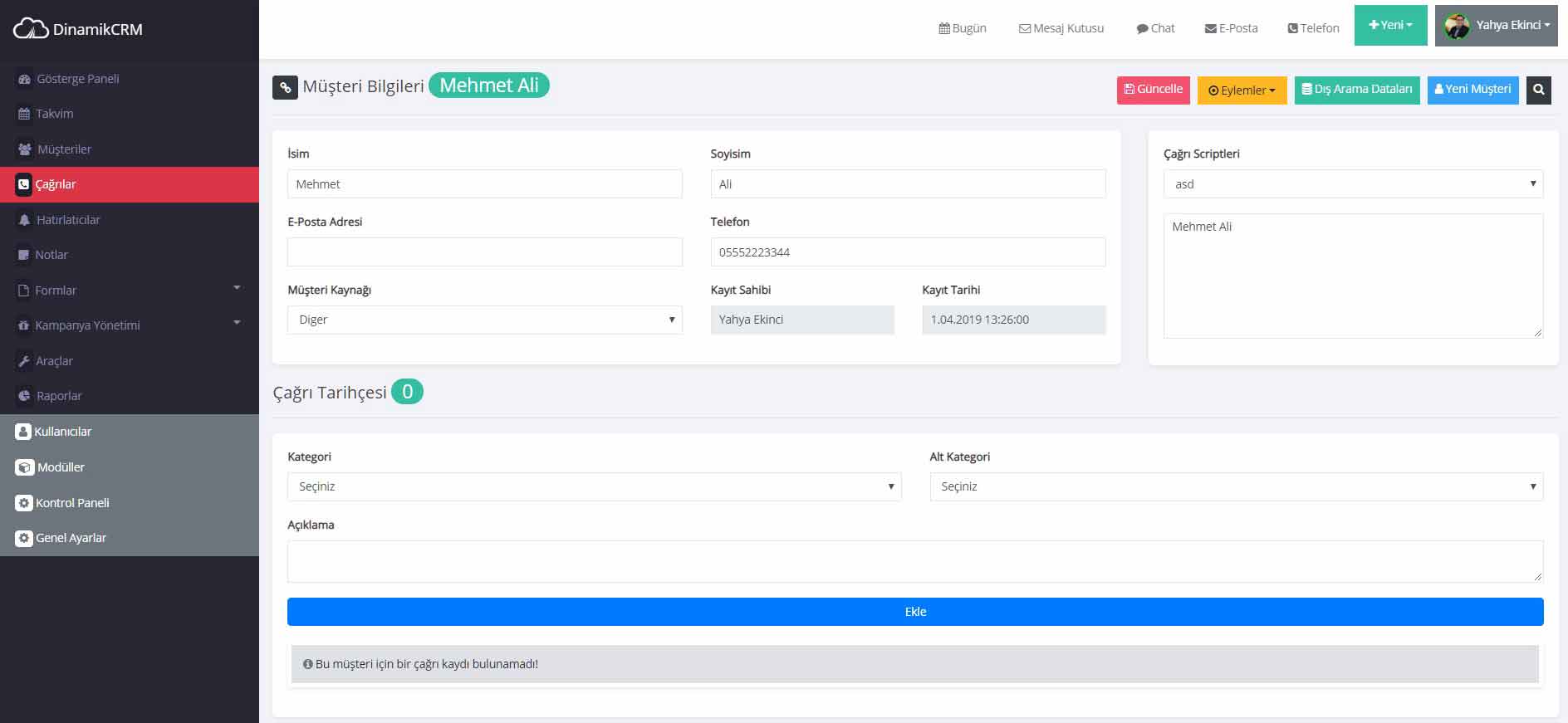Expand the Formlar submenu arrow
Image resolution: width=1568 pixels, height=723 pixels.
(237, 288)
